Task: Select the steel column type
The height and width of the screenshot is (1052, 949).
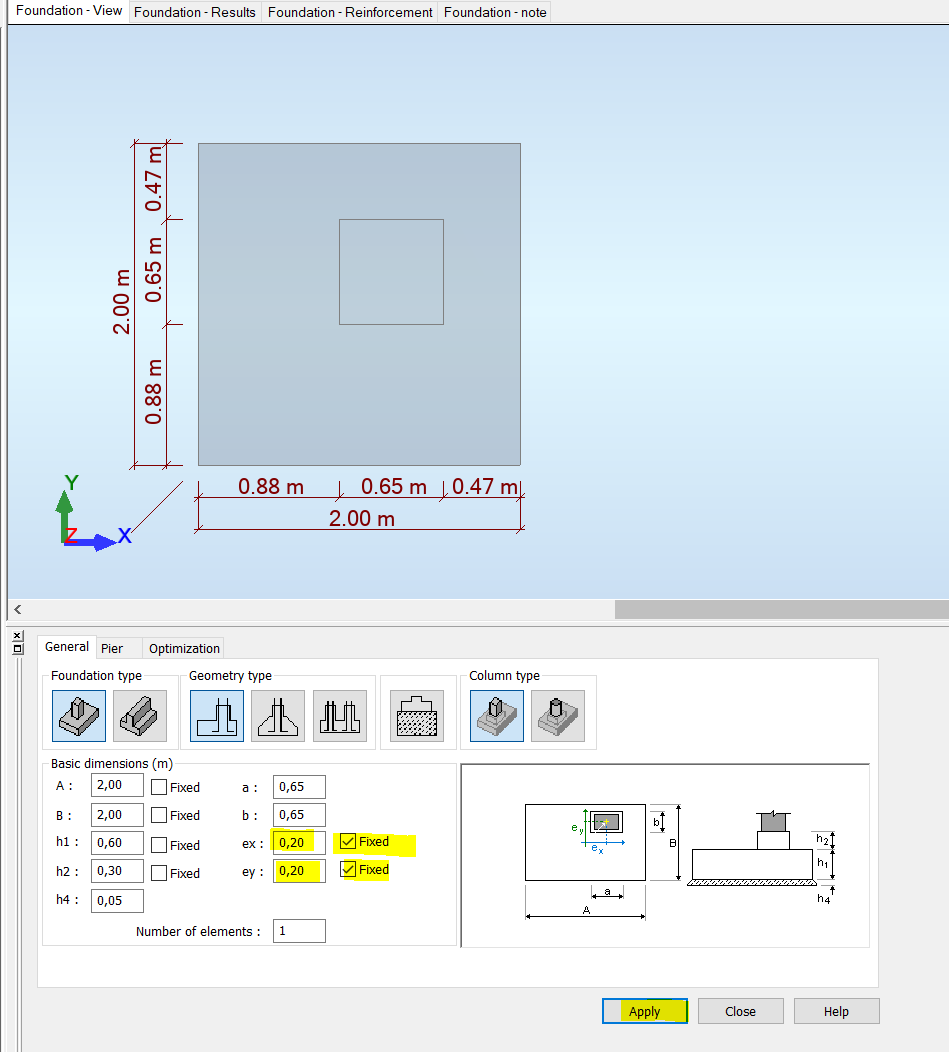Action: tap(557, 714)
